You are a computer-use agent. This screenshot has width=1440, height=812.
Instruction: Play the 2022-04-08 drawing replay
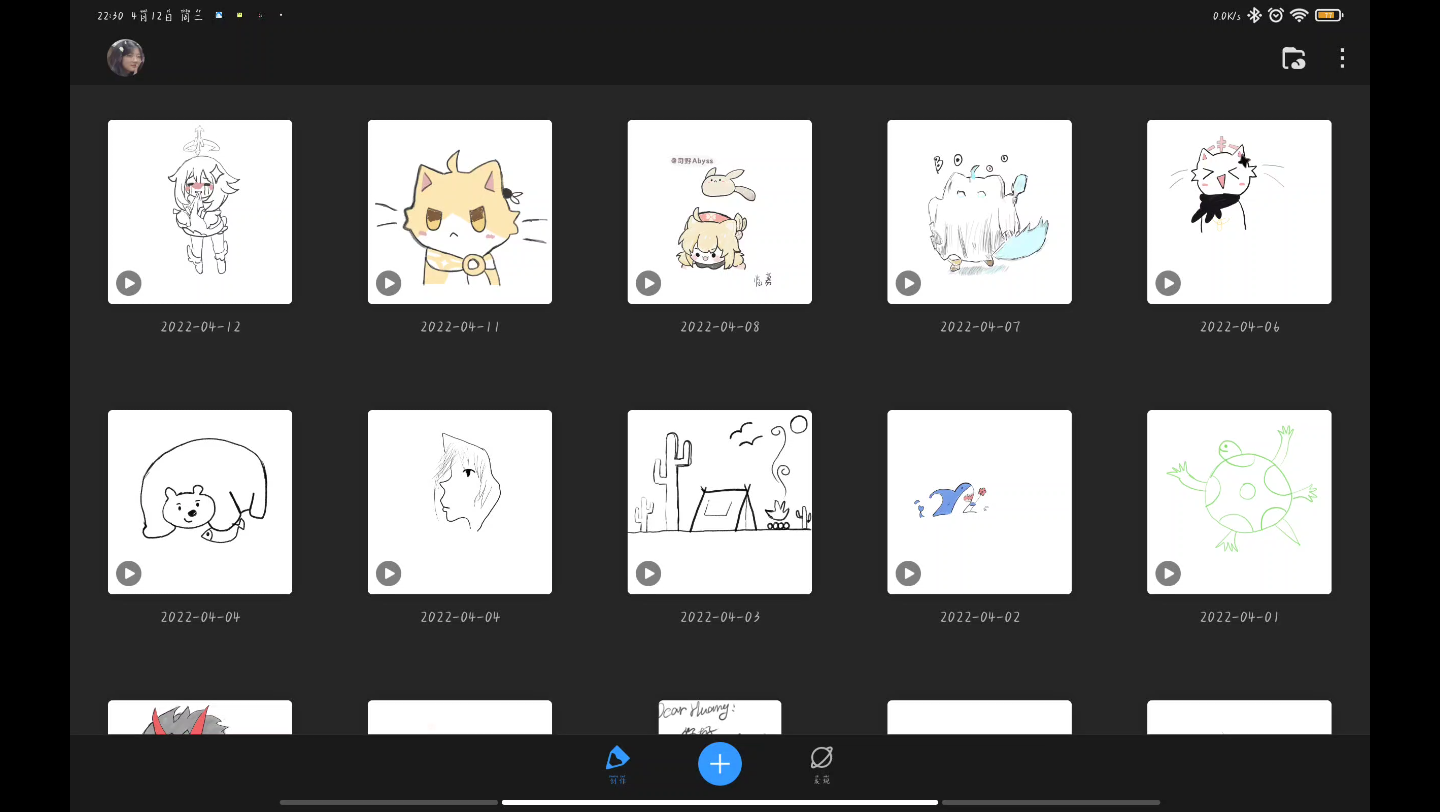(x=649, y=283)
